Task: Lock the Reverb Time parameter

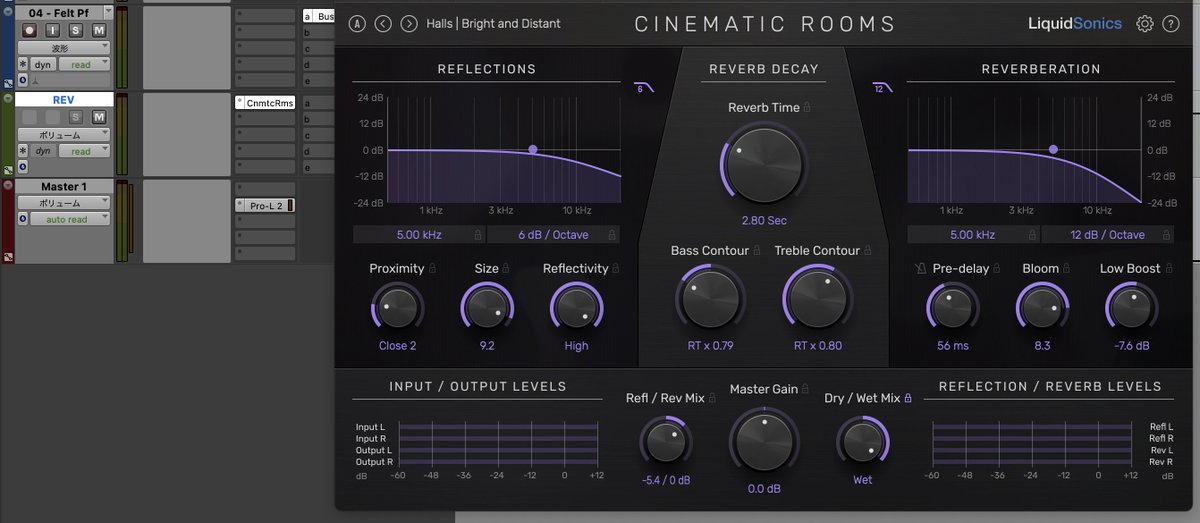Action: pyautogui.click(x=806, y=107)
